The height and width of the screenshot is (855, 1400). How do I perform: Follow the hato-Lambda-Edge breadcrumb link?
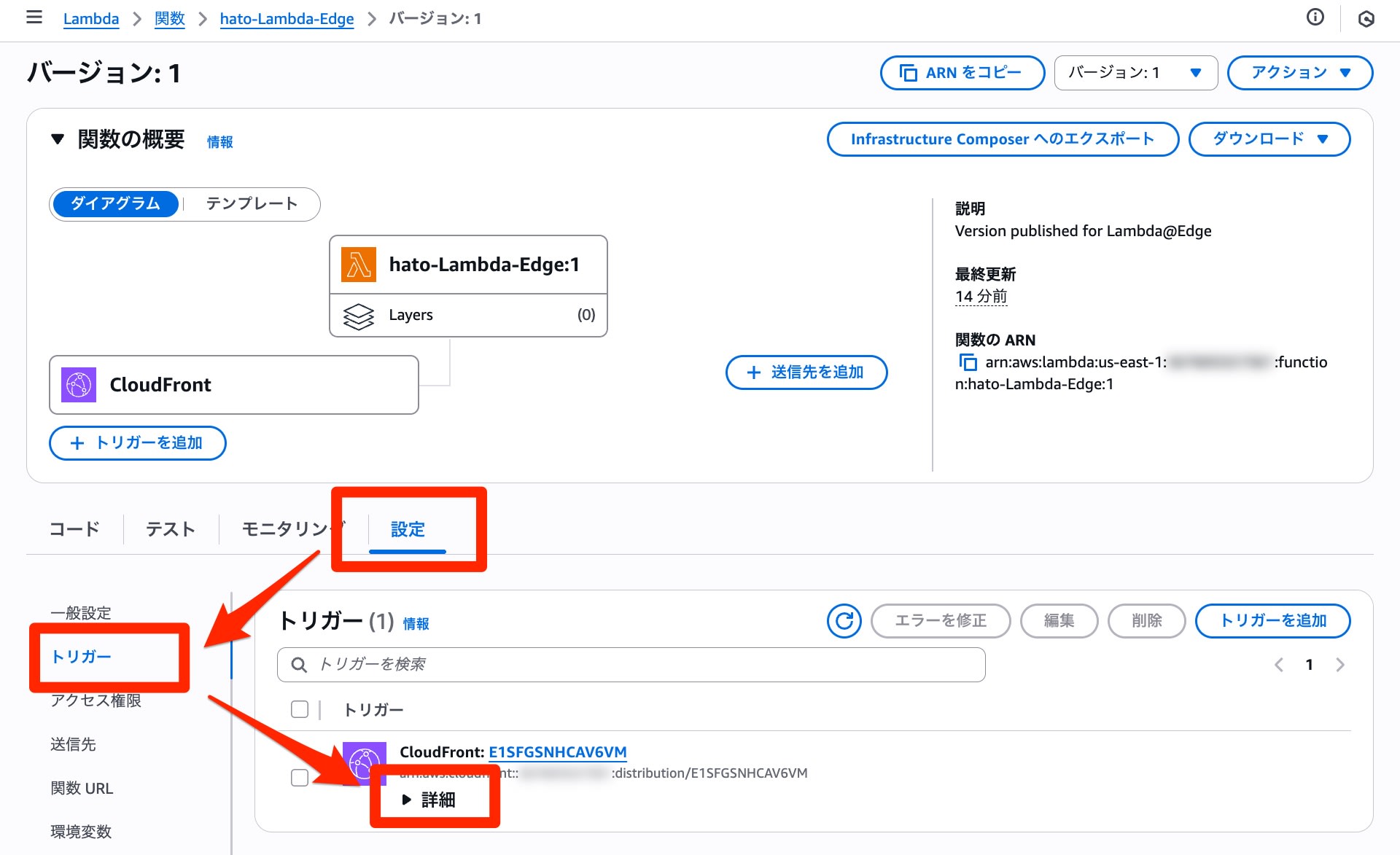(287, 19)
